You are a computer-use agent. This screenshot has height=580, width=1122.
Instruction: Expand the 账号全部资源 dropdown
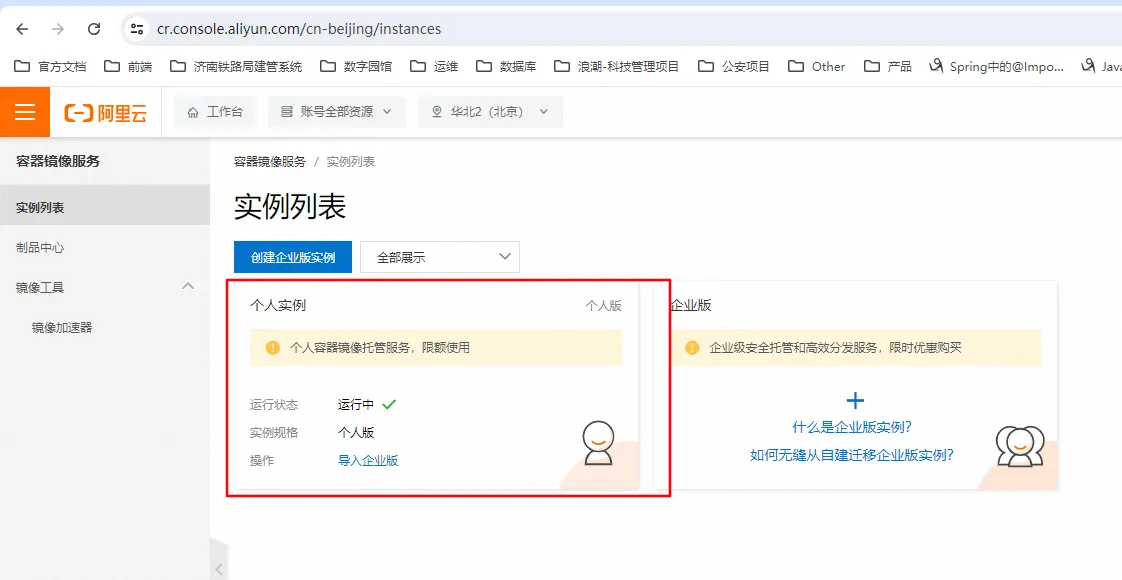click(x=336, y=112)
